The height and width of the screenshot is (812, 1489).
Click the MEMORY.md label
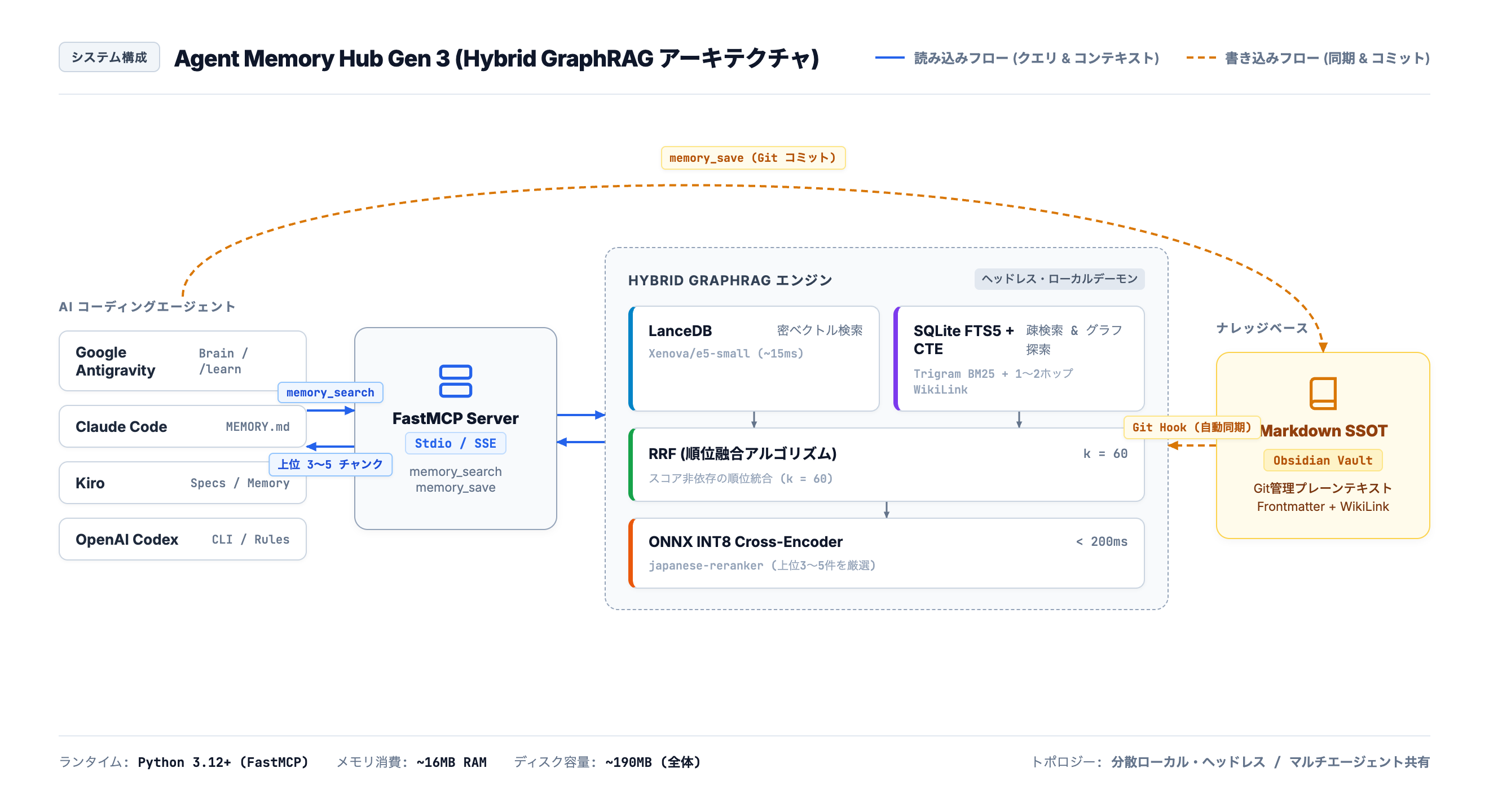(x=257, y=426)
